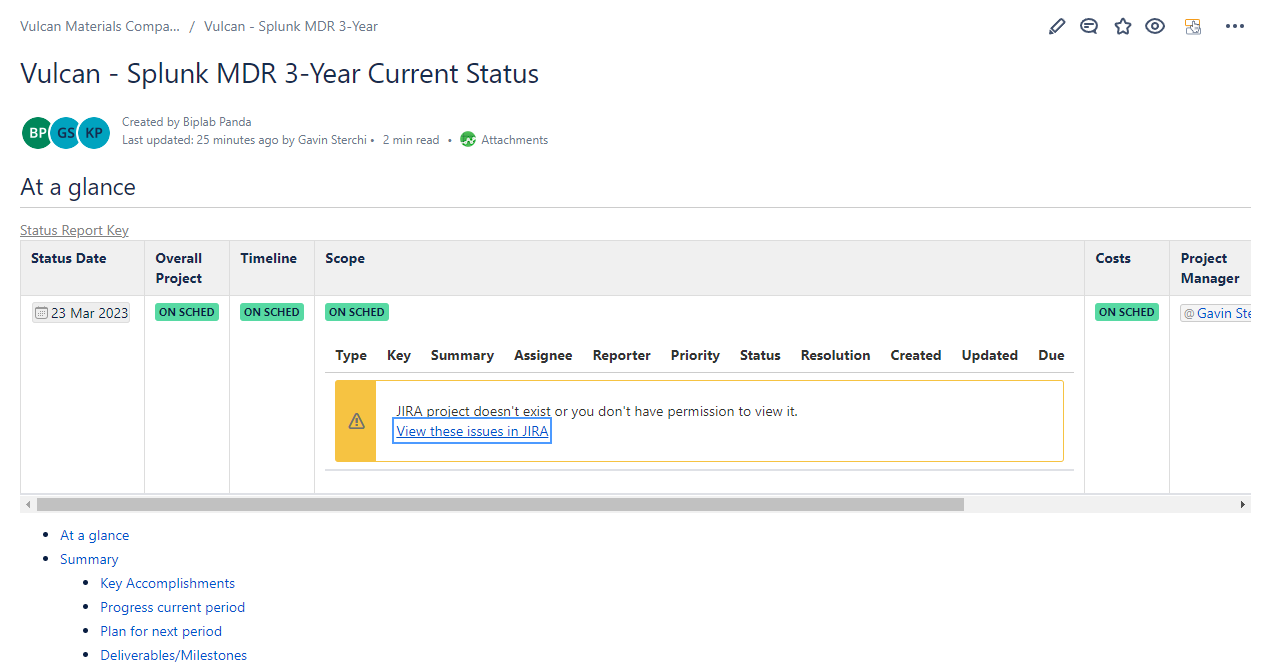Open Vulcan - Splunk MDR 3-Year breadcrumb
The image size is (1265, 665).
(291, 26)
